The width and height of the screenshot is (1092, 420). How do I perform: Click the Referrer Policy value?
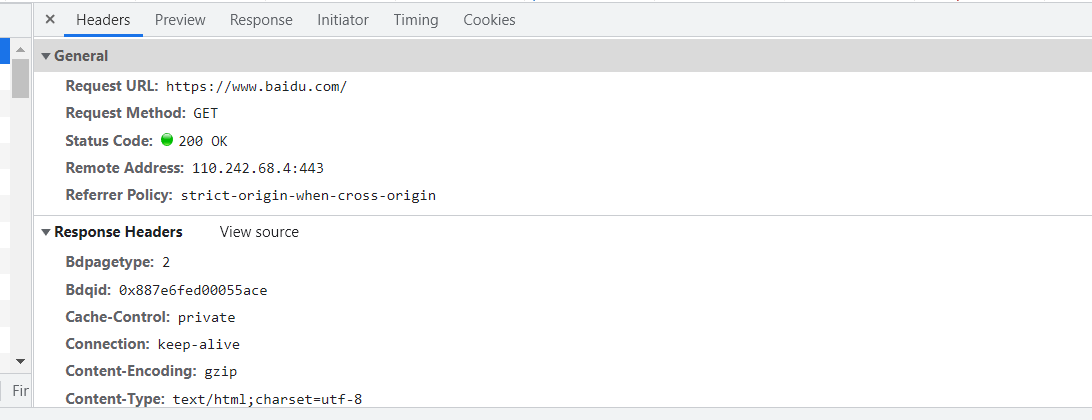pyautogui.click(x=308, y=196)
